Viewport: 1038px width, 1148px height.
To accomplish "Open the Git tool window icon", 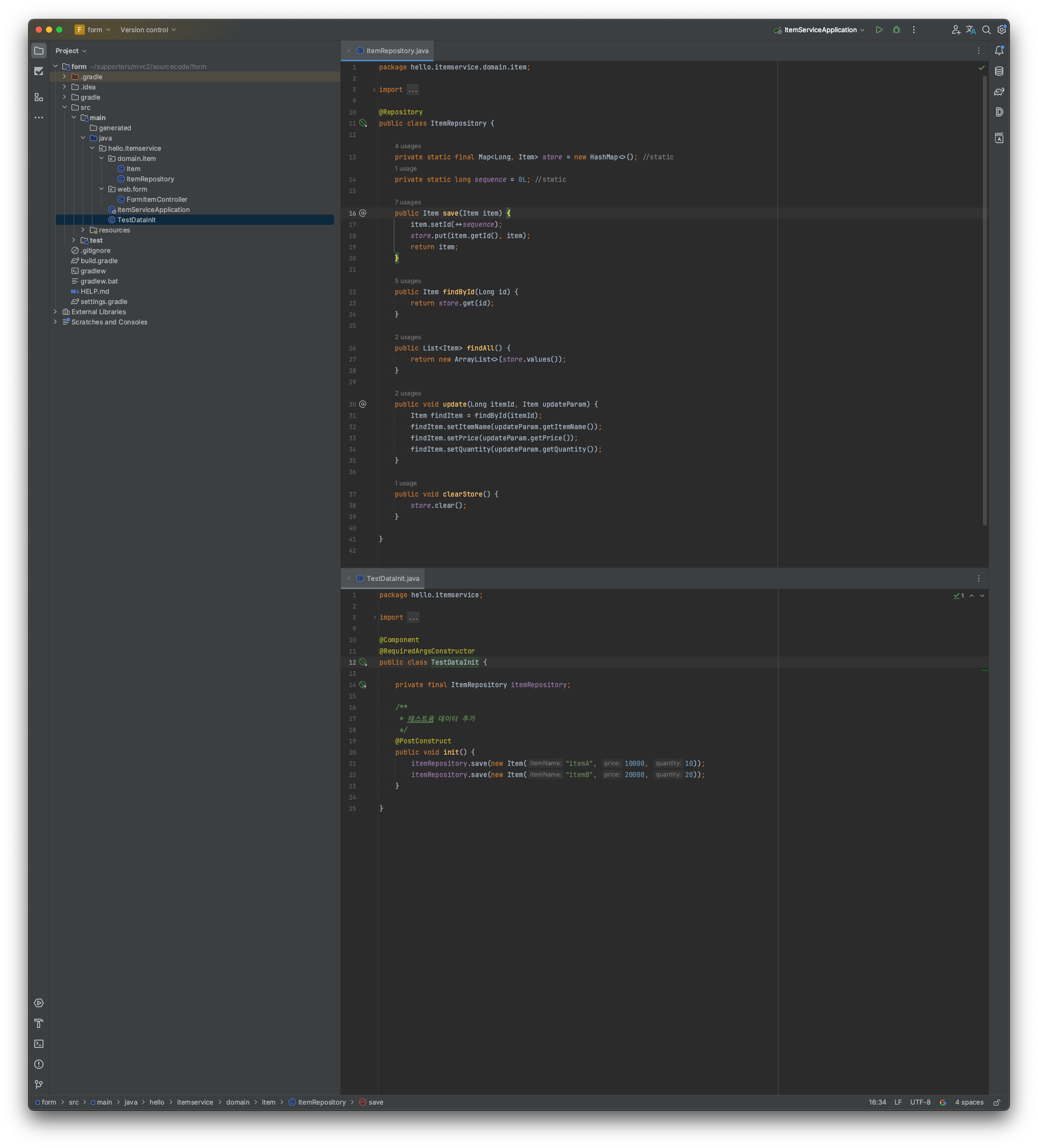I will click(39, 1084).
